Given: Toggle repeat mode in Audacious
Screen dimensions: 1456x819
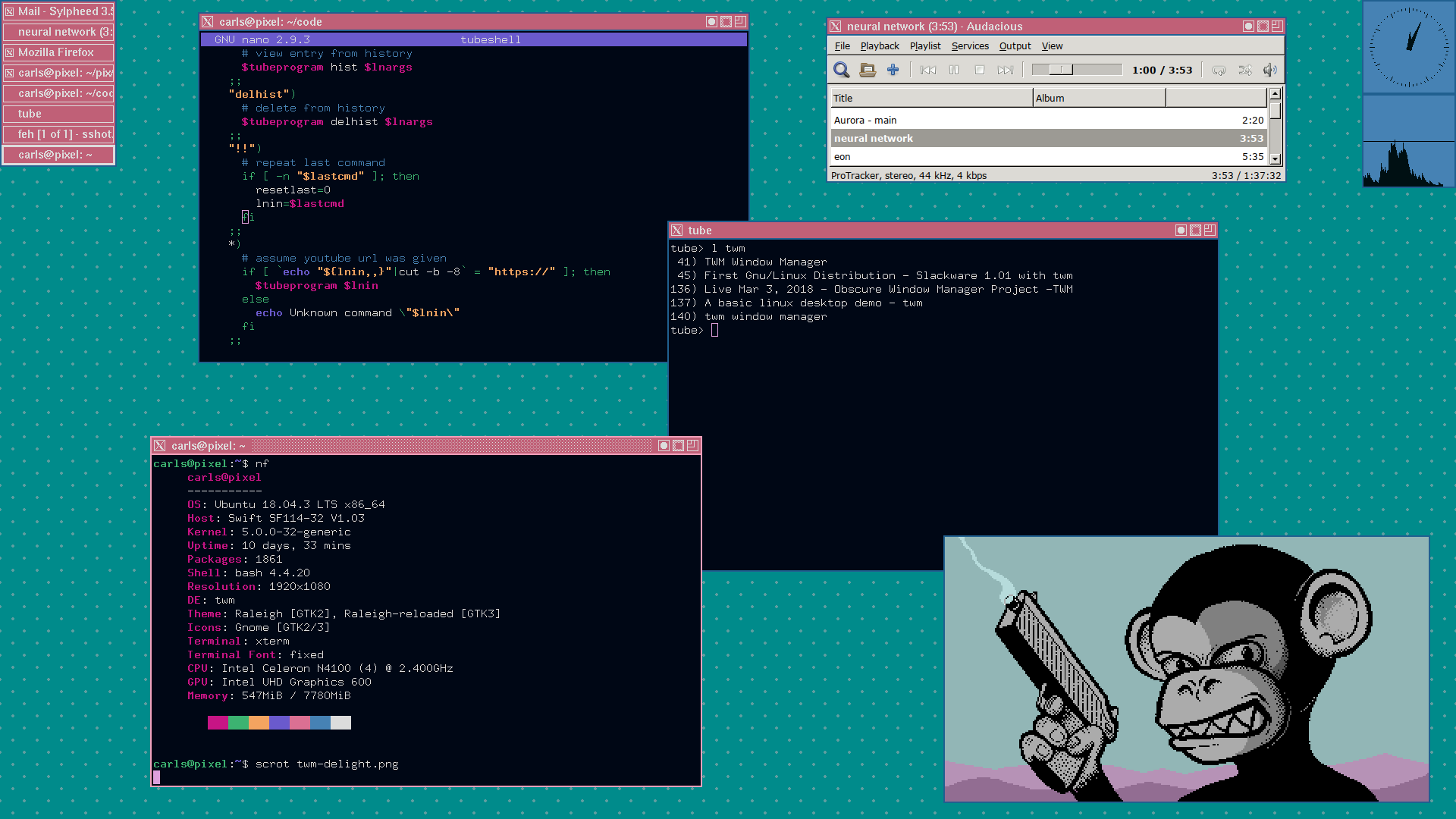Looking at the screenshot, I should pyautogui.click(x=1219, y=70).
